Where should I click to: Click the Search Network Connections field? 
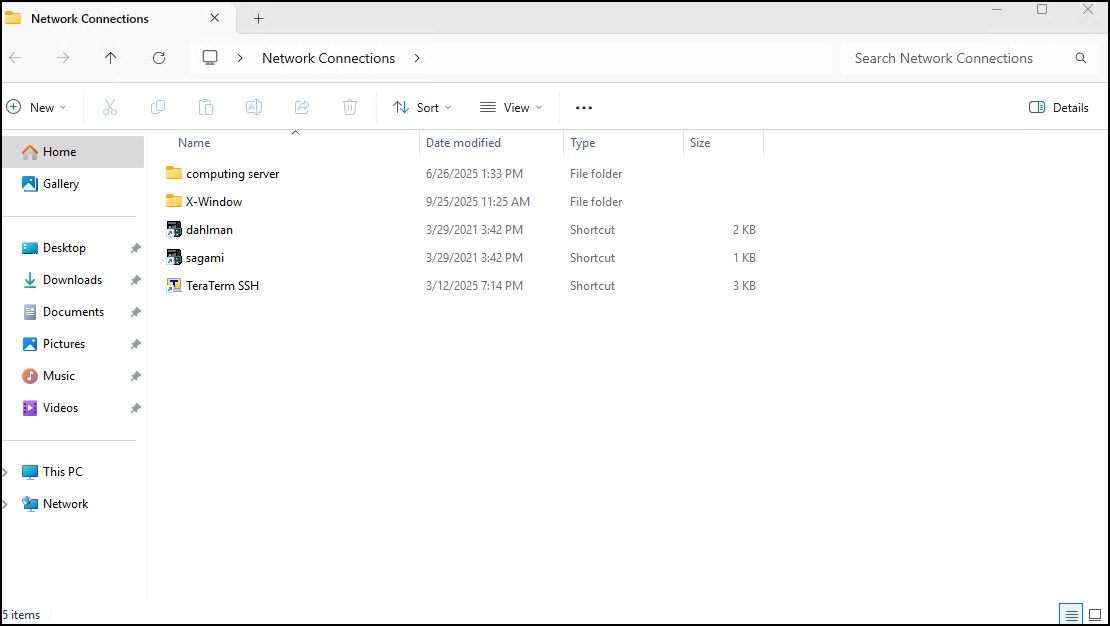coord(960,58)
